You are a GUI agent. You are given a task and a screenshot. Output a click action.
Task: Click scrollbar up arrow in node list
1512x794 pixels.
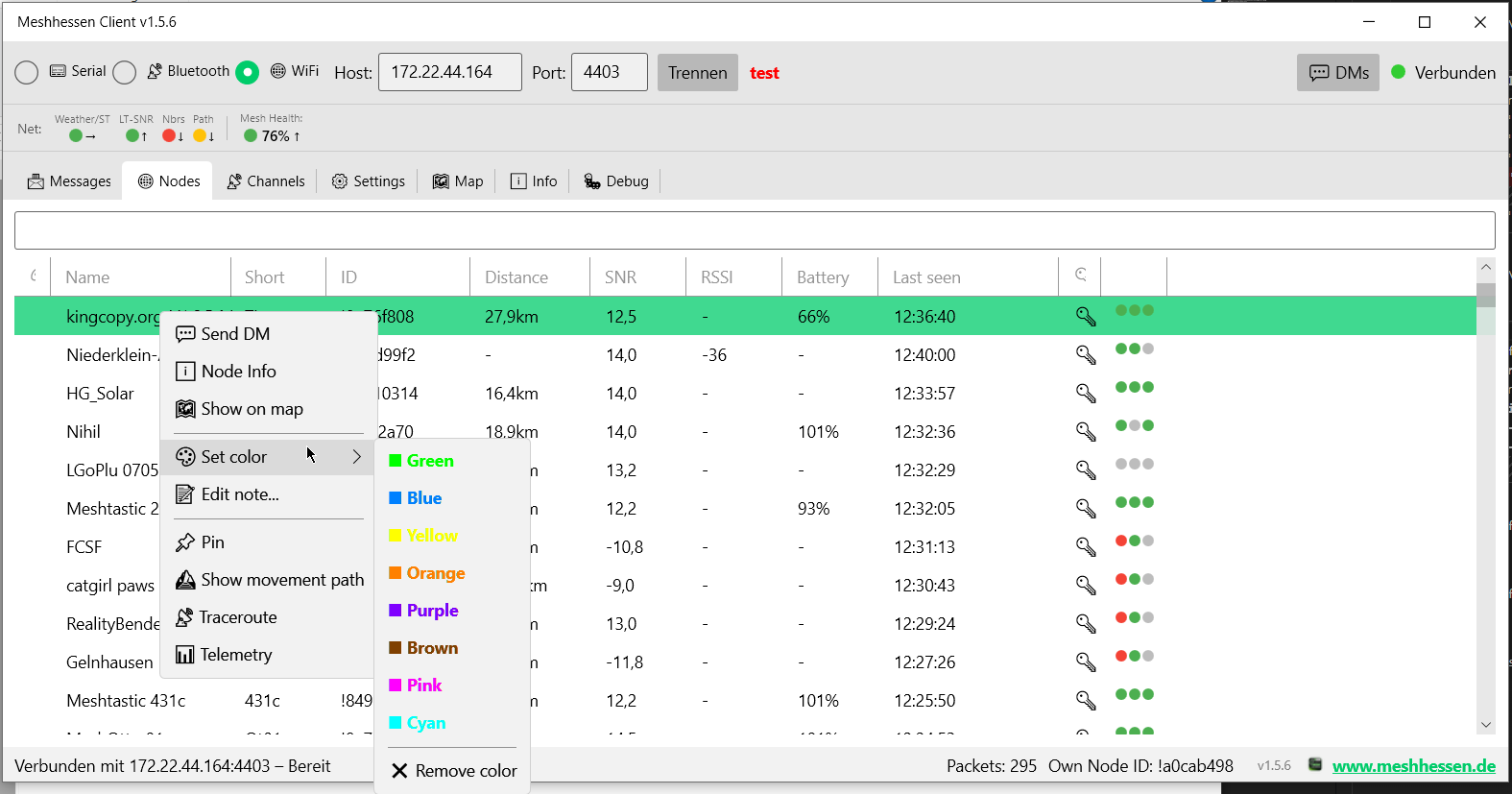[1486, 268]
